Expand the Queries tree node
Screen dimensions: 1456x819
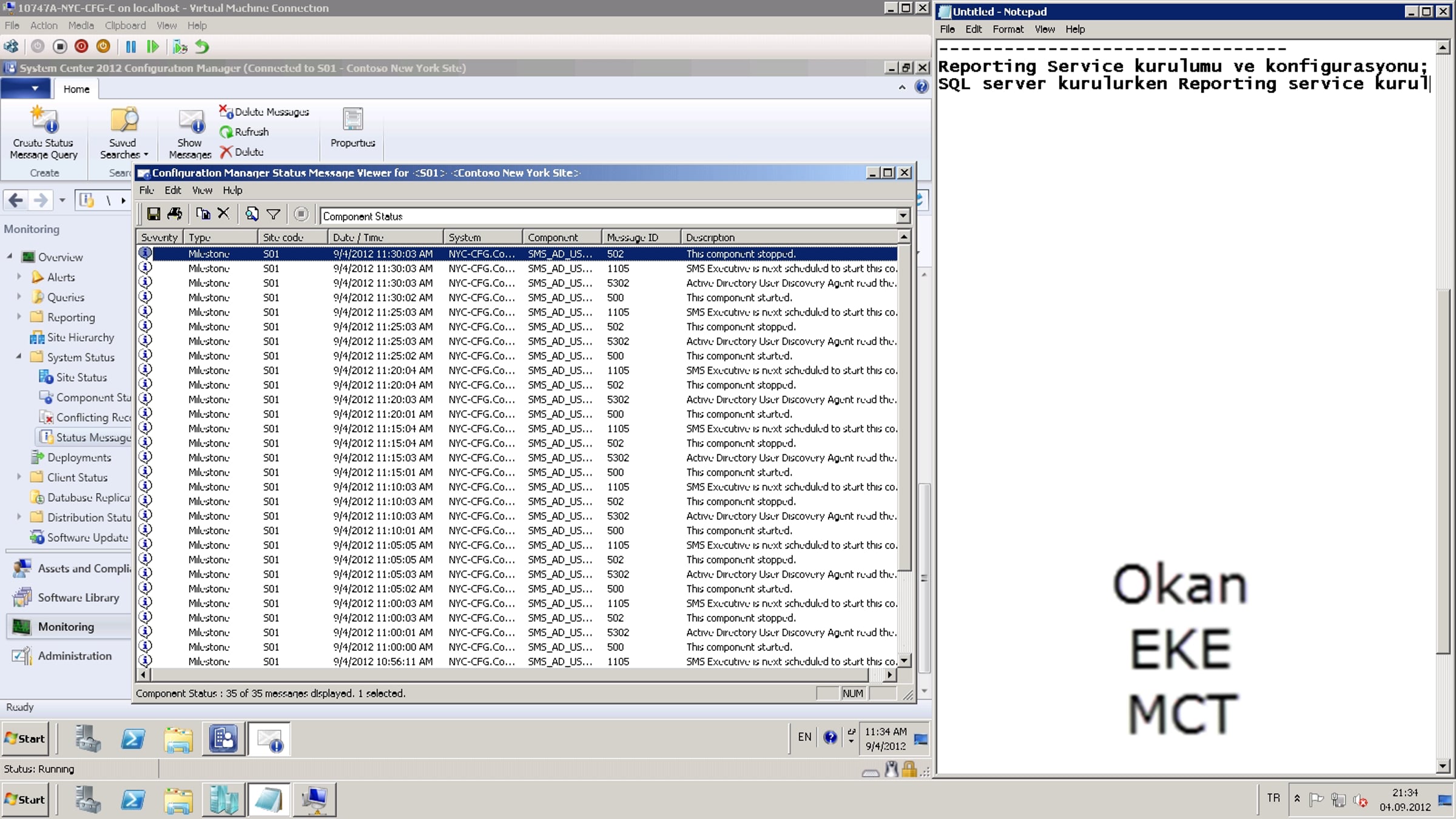point(19,297)
